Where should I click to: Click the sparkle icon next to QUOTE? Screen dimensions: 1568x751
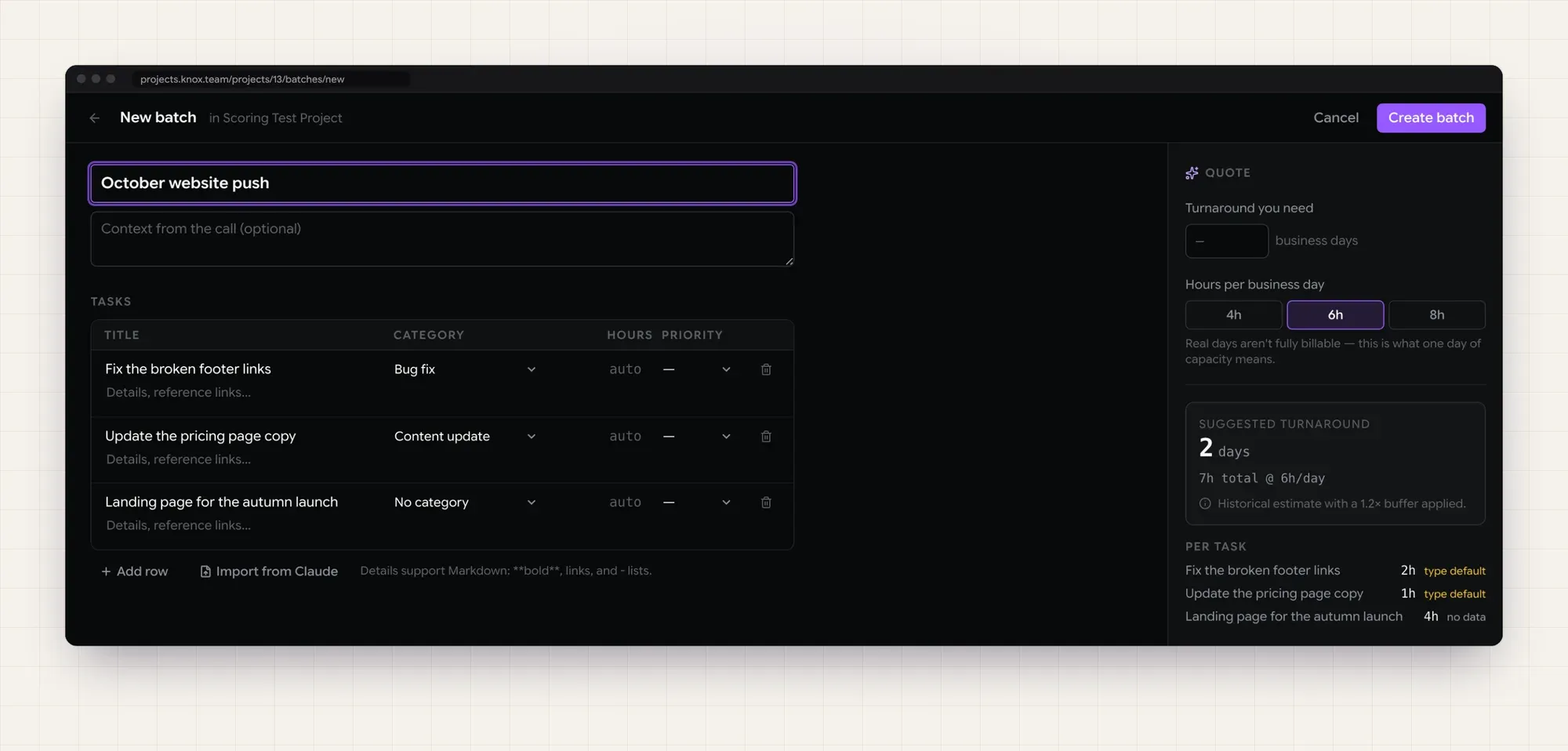1192,172
